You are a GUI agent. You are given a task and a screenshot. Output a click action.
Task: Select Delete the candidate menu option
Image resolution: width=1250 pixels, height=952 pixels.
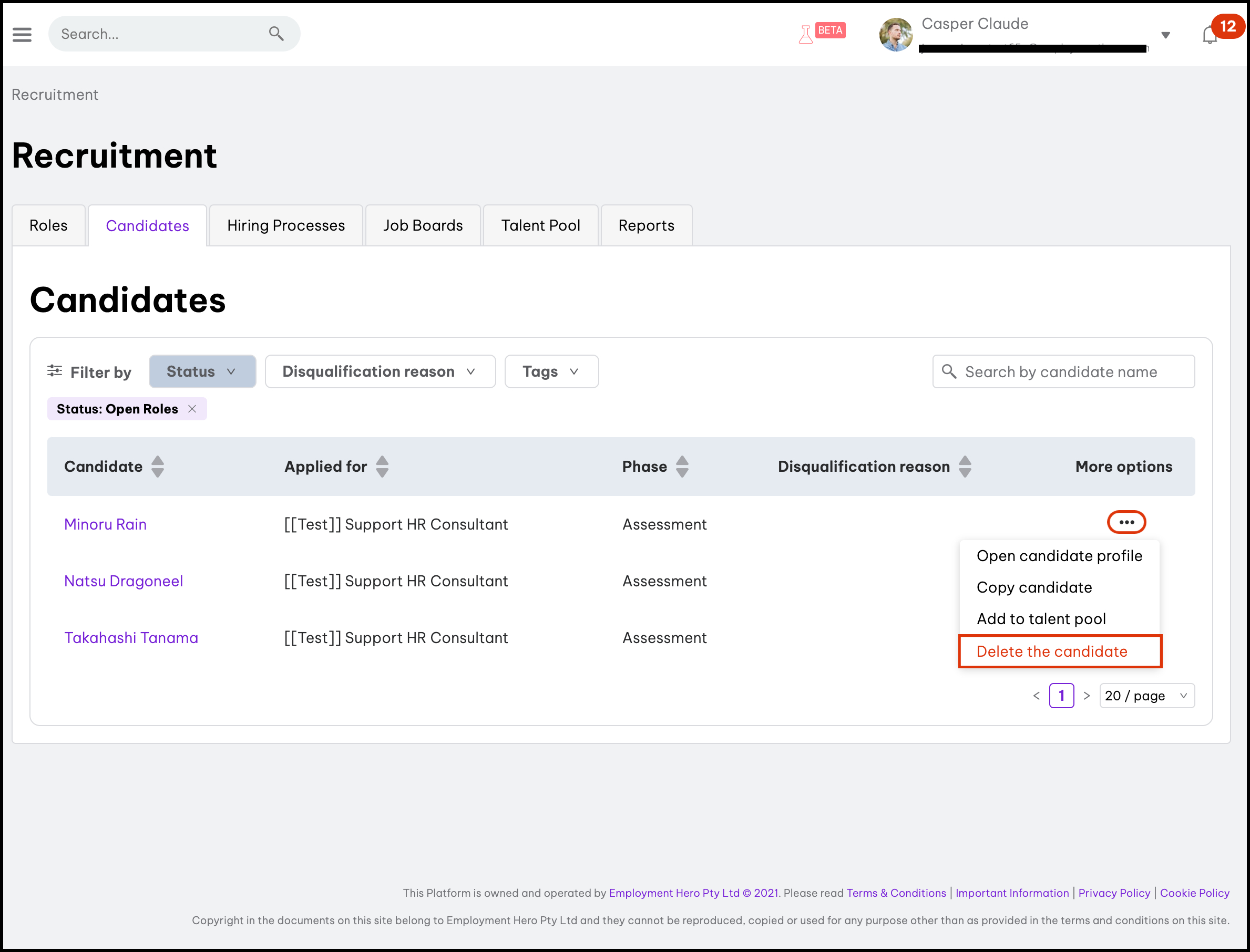point(1052,651)
